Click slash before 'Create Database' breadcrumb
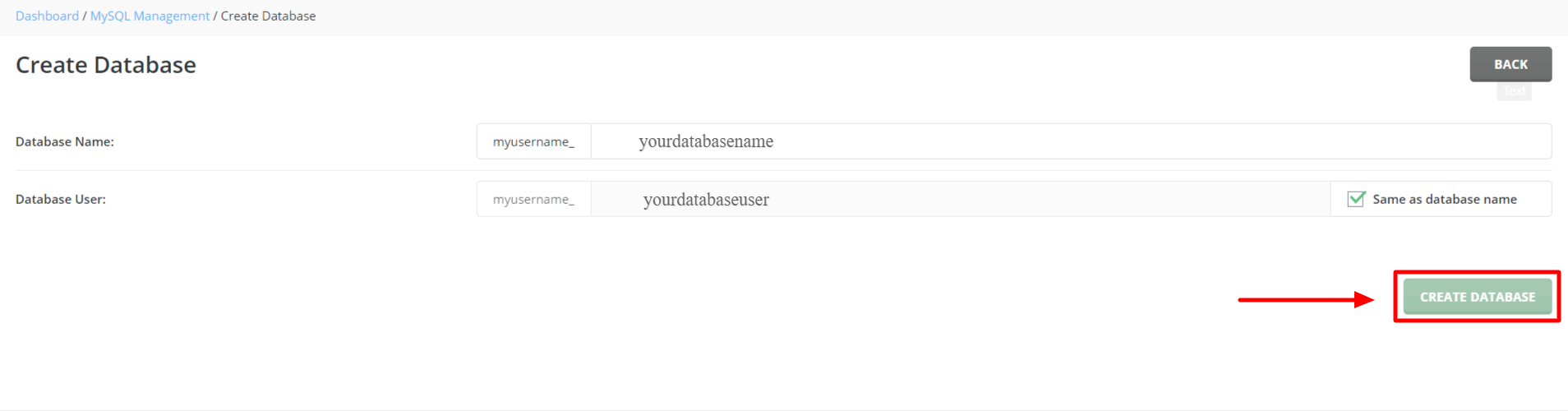 click(x=215, y=16)
